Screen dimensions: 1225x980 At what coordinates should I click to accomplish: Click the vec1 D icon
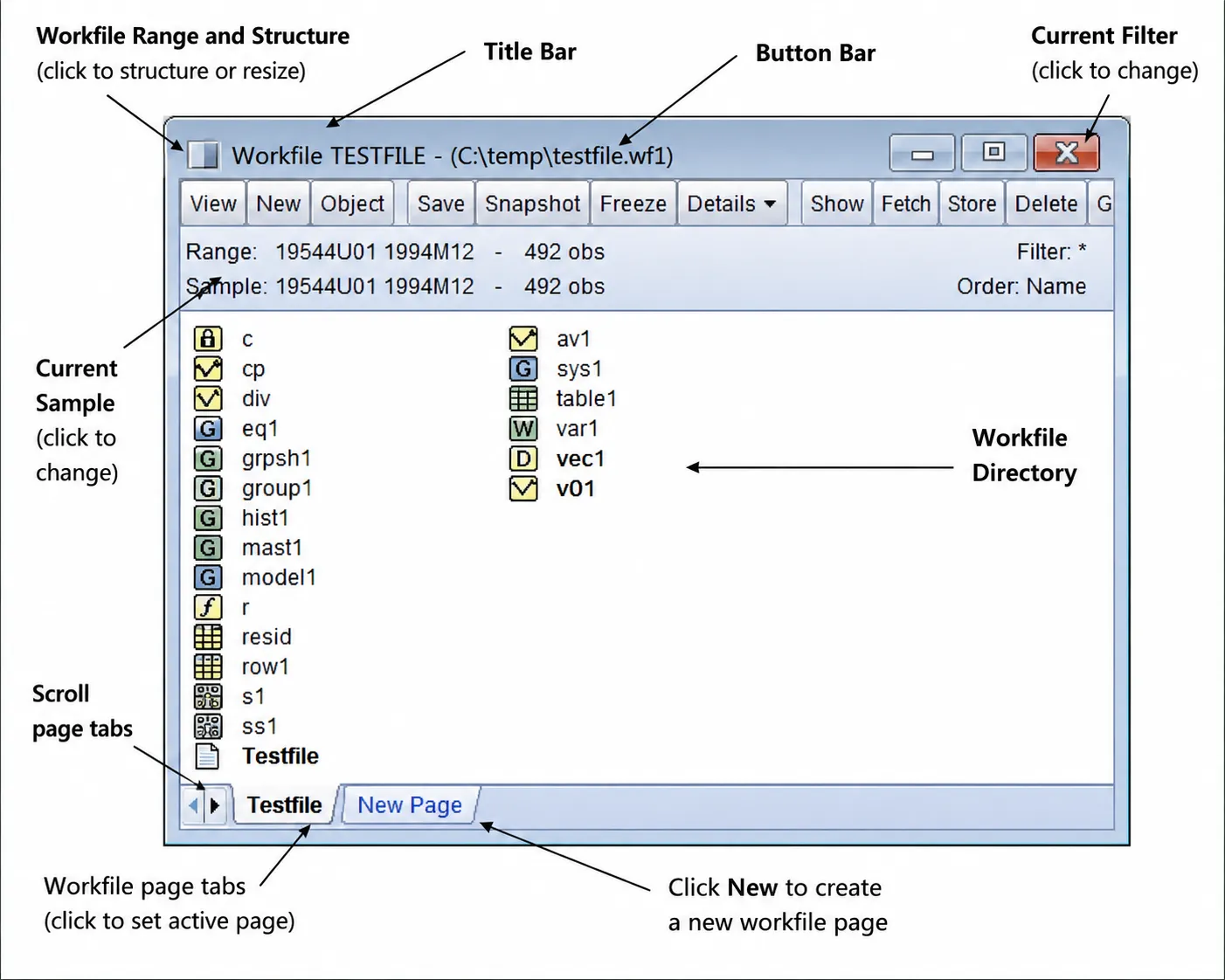tap(523, 459)
